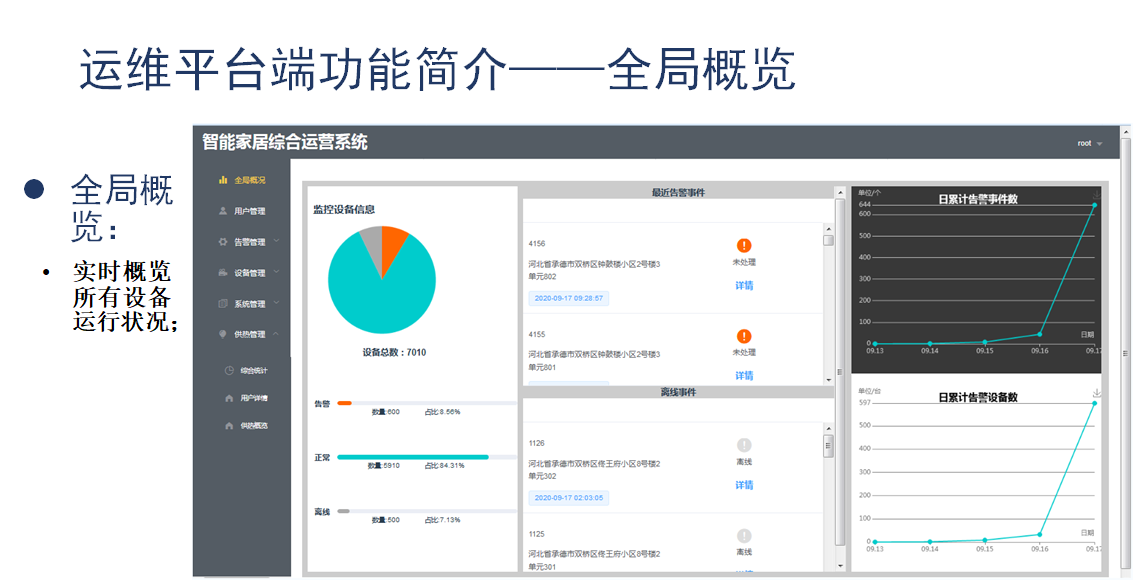Collapse the 供热管理 menu chevron

click(x=276, y=333)
